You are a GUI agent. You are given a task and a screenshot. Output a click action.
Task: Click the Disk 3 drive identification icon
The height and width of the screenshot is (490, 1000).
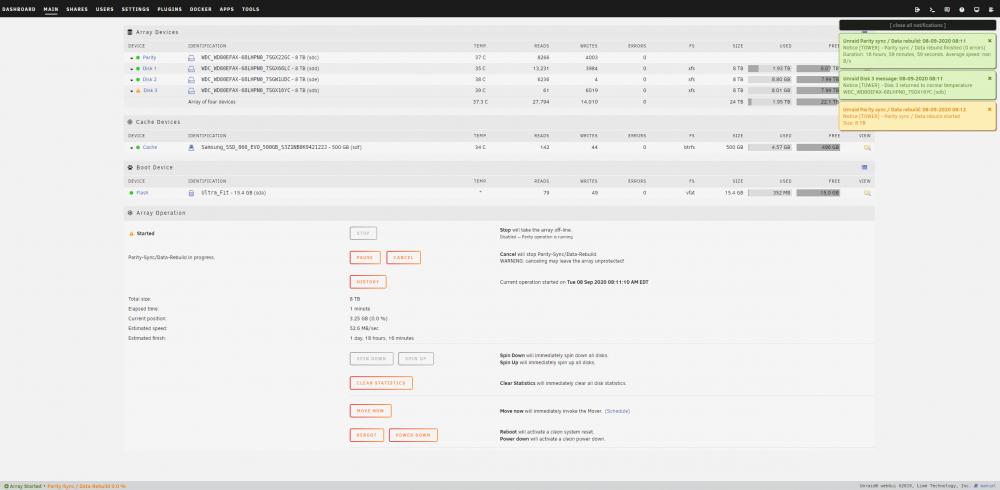tap(191, 91)
